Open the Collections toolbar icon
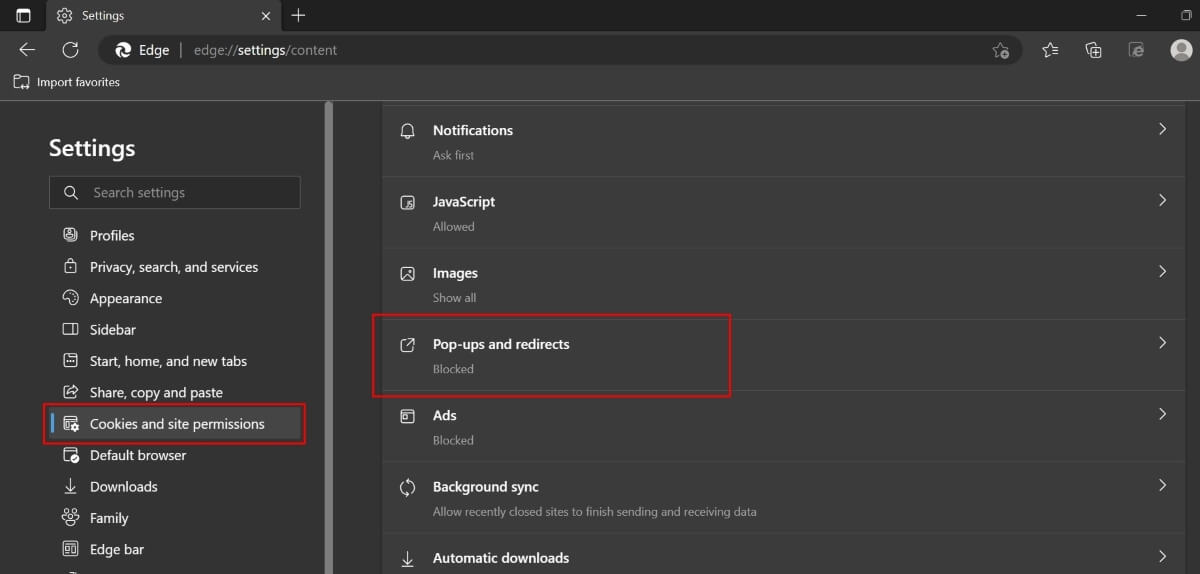1200x574 pixels. 1093,50
